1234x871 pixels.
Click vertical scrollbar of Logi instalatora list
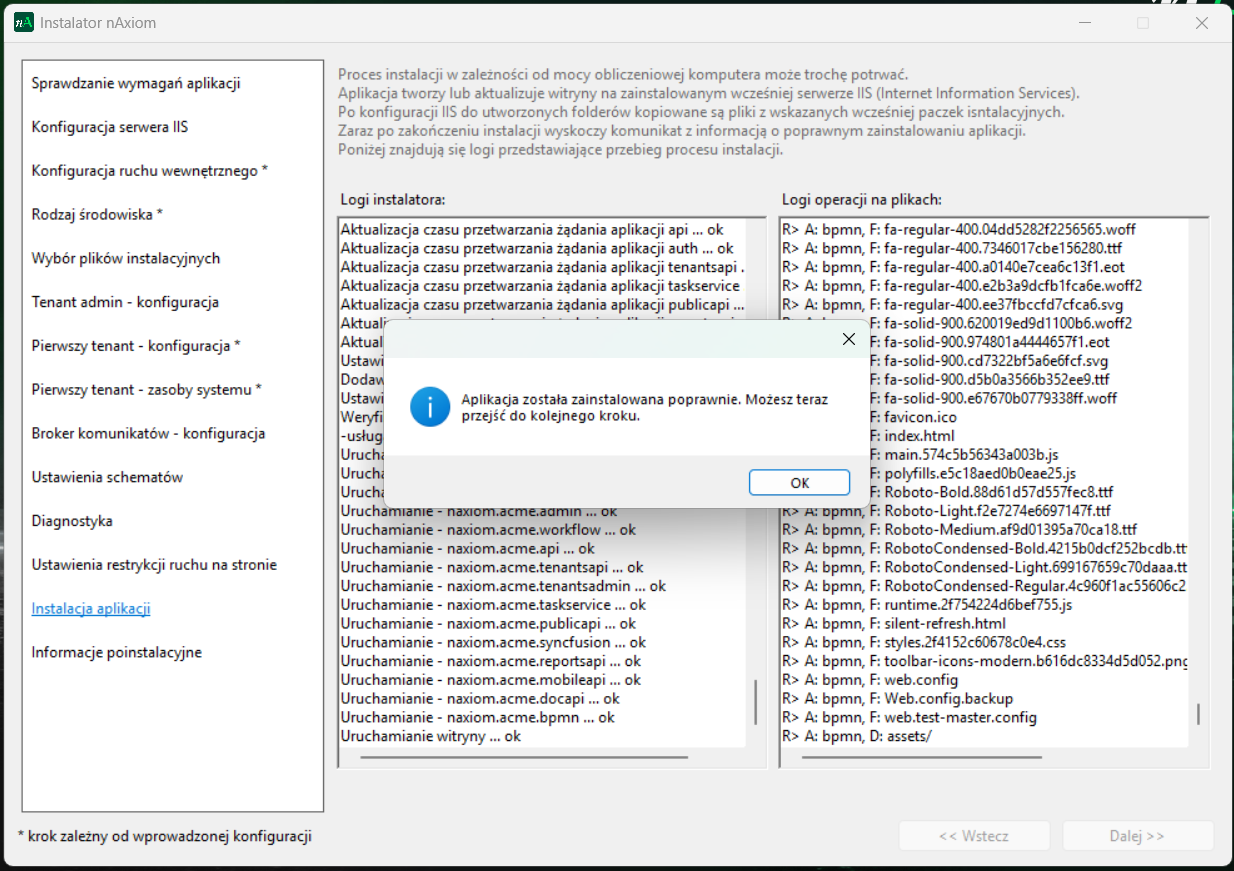click(x=755, y=703)
